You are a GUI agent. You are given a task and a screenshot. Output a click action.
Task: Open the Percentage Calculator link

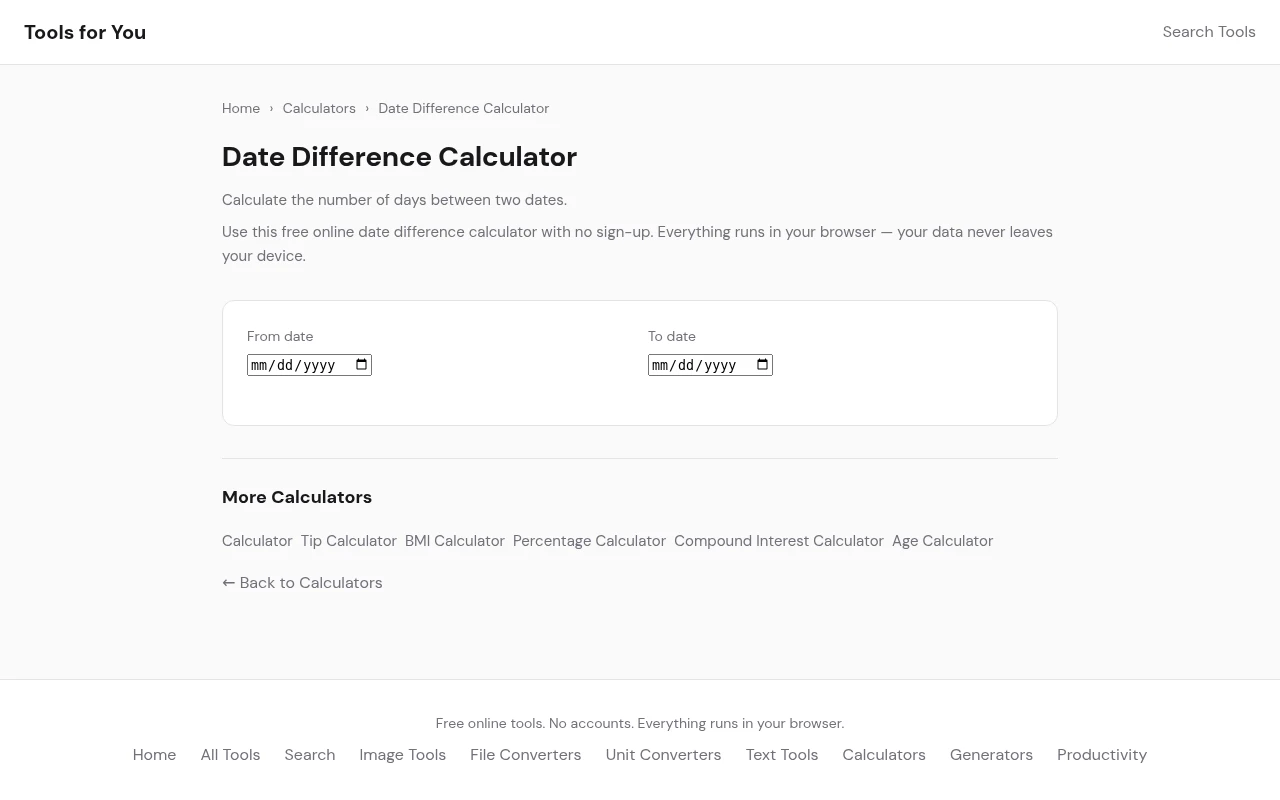(x=589, y=541)
